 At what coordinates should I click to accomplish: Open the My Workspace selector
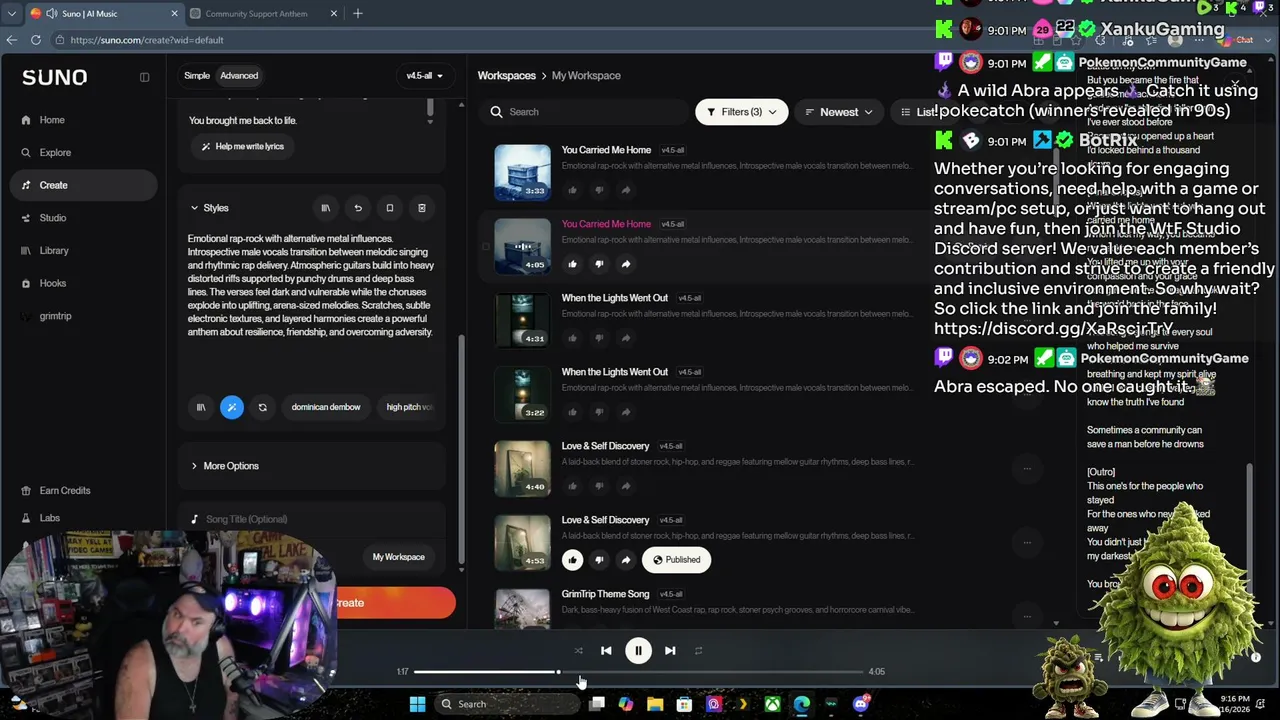pos(399,557)
